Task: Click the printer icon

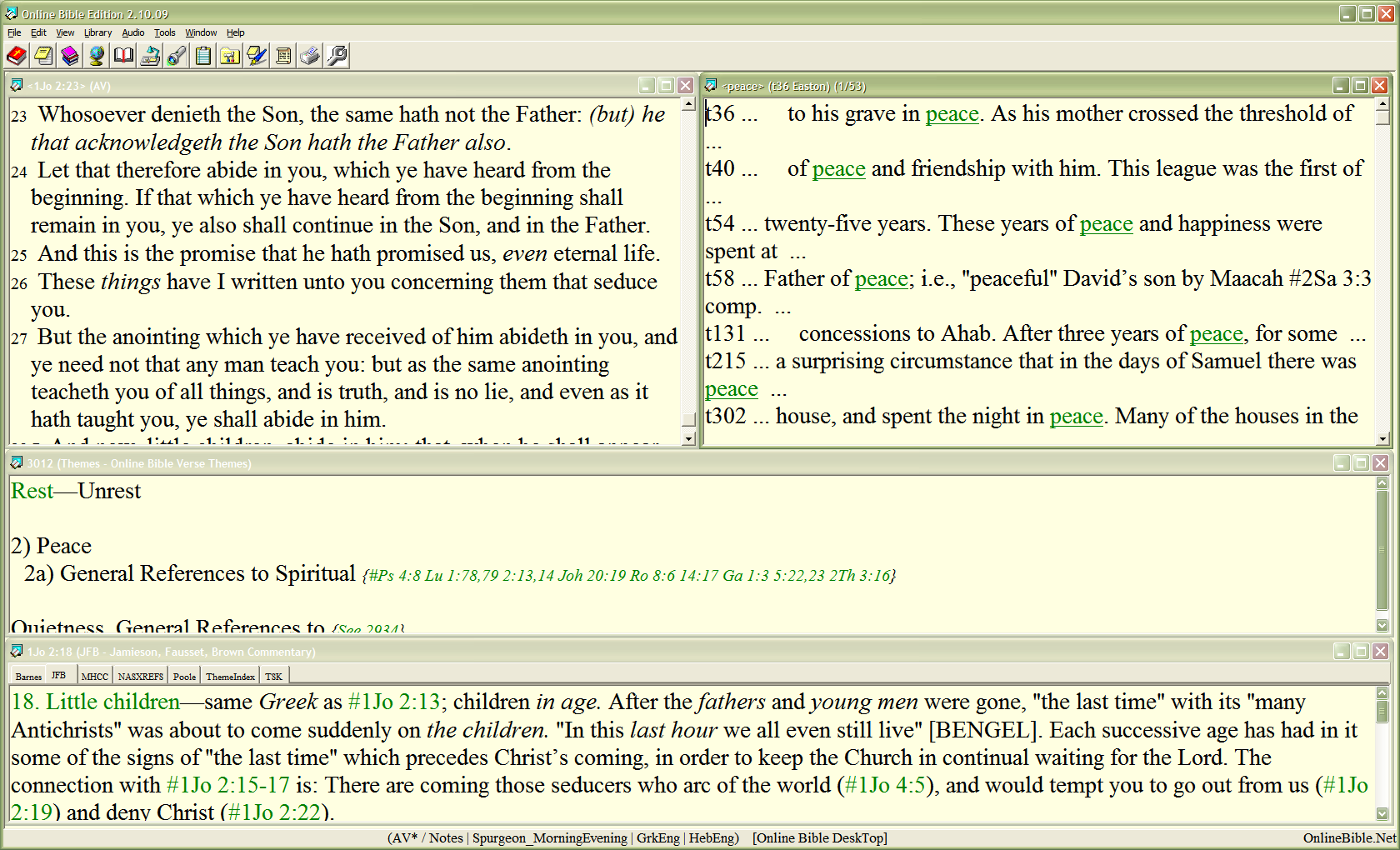Action: coord(310,56)
